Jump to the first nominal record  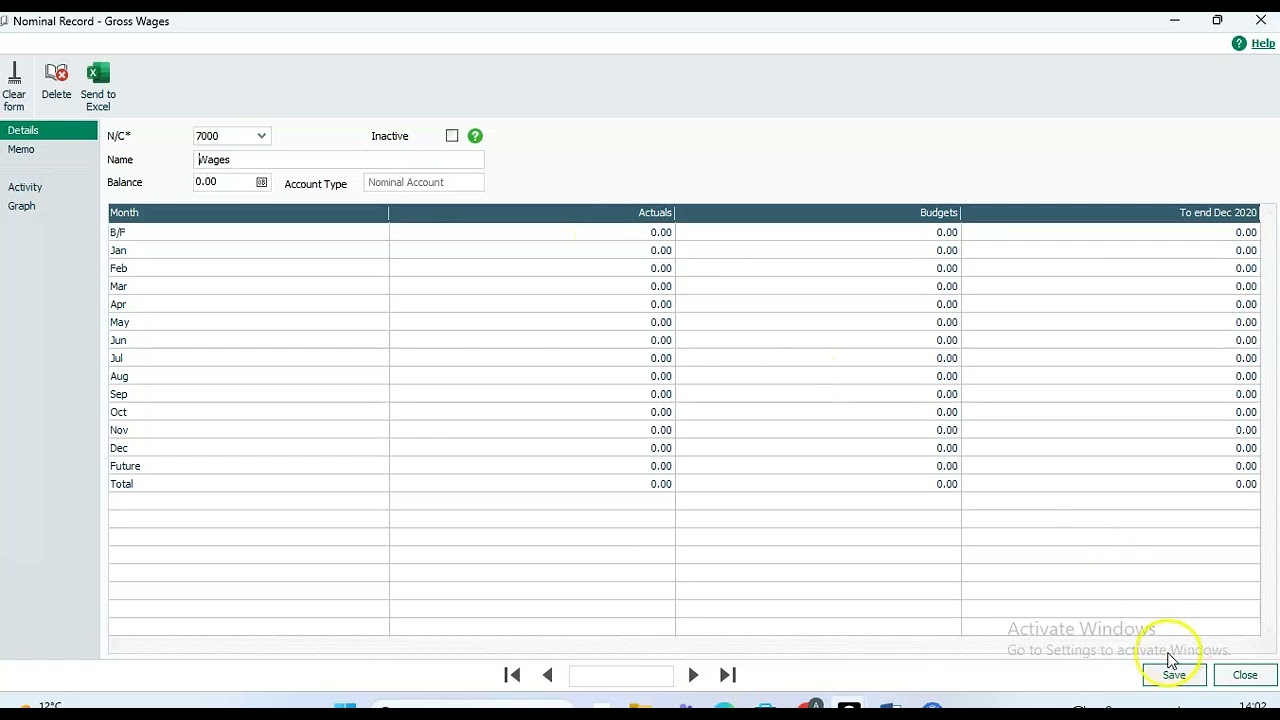512,675
